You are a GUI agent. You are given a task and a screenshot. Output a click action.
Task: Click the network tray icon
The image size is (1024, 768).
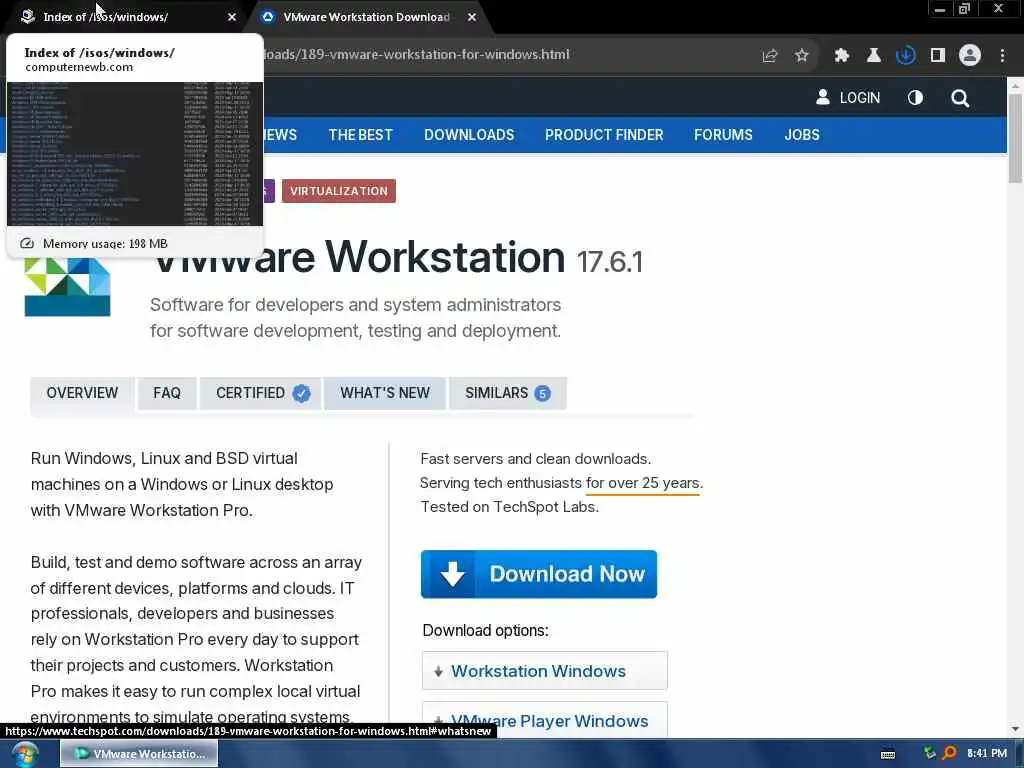tap(929, 753)
